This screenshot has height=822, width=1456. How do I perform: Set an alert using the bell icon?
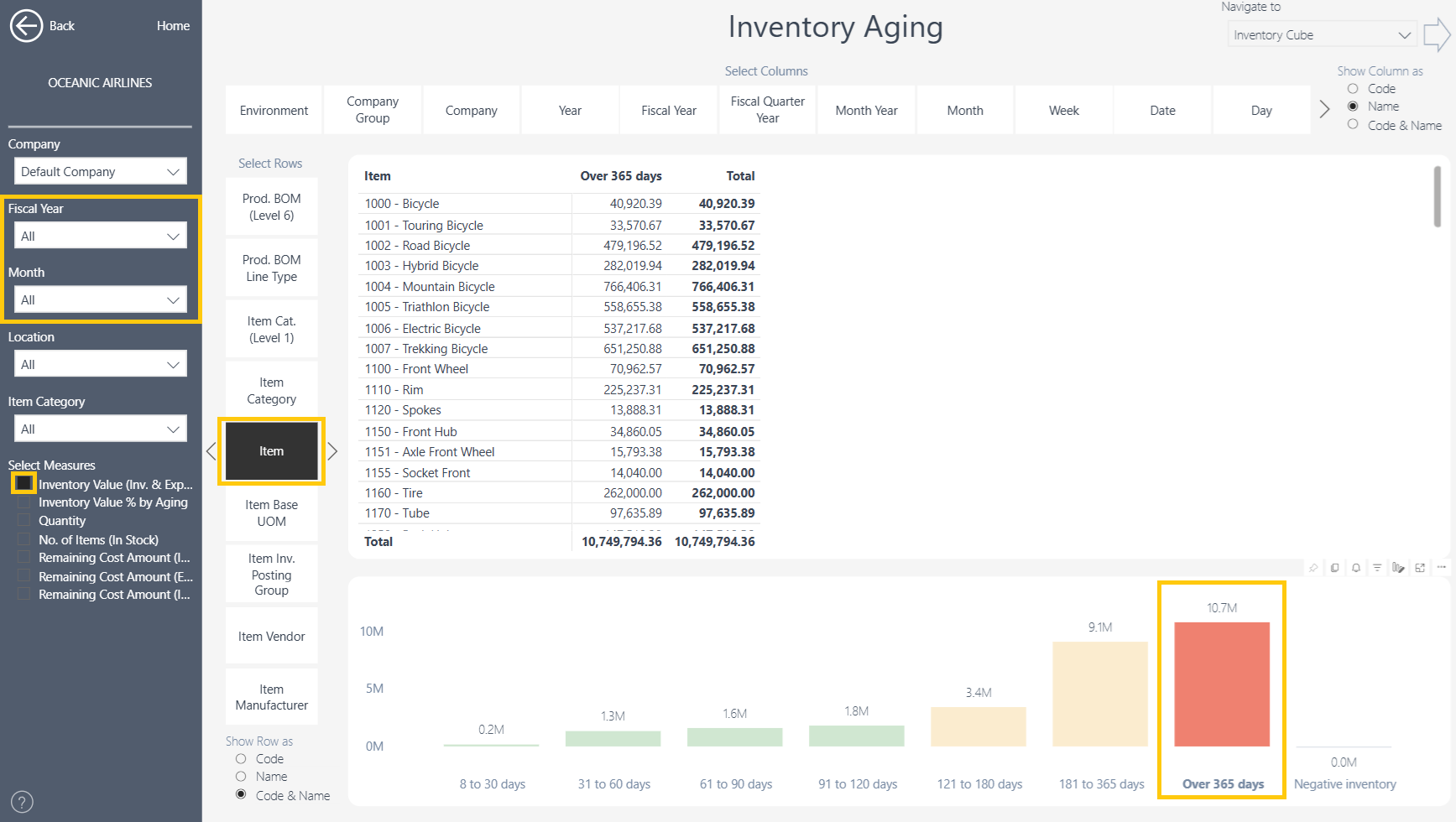[1355, 568]
